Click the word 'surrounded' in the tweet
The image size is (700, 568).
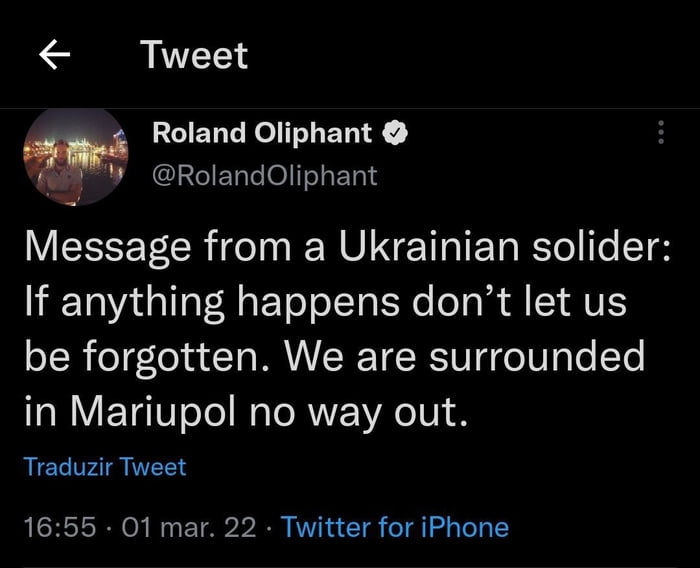point(533,354)
